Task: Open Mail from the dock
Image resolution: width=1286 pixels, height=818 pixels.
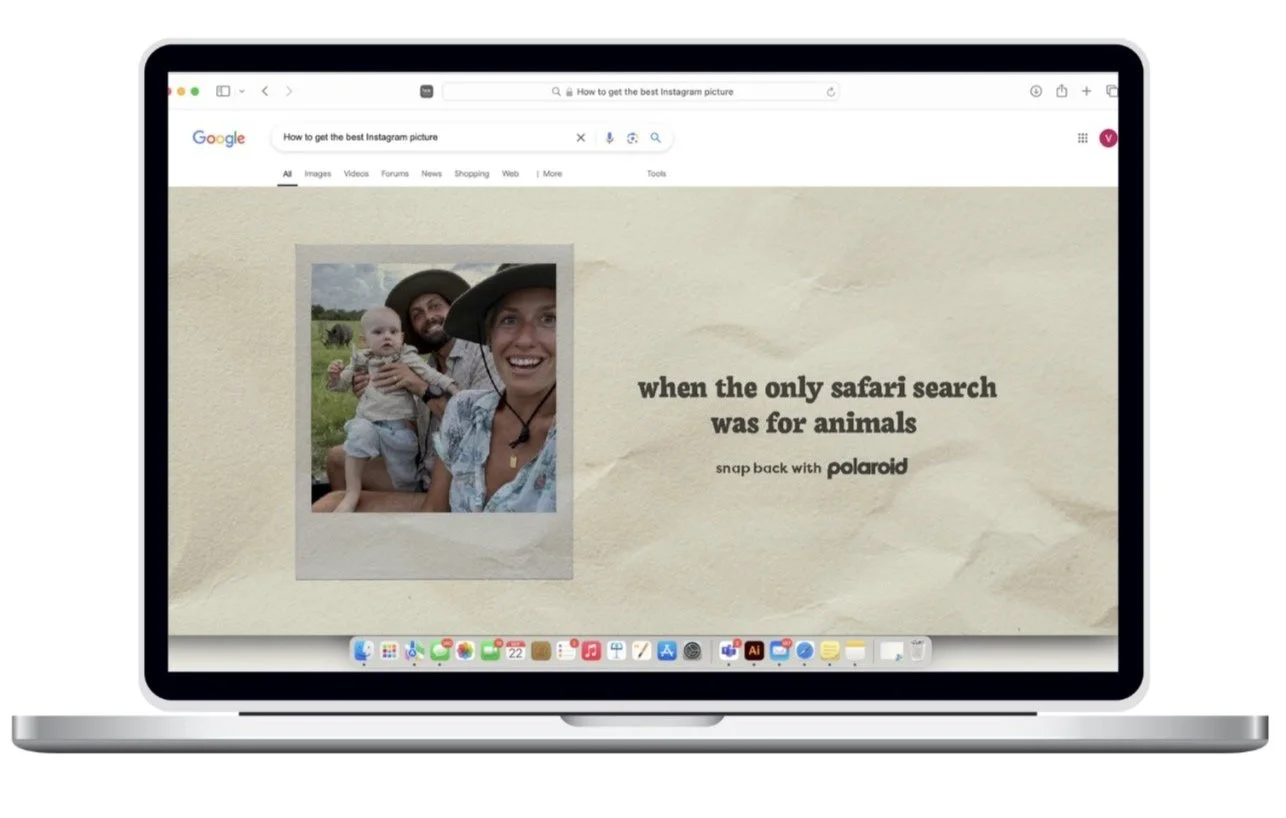Action: 780,651
